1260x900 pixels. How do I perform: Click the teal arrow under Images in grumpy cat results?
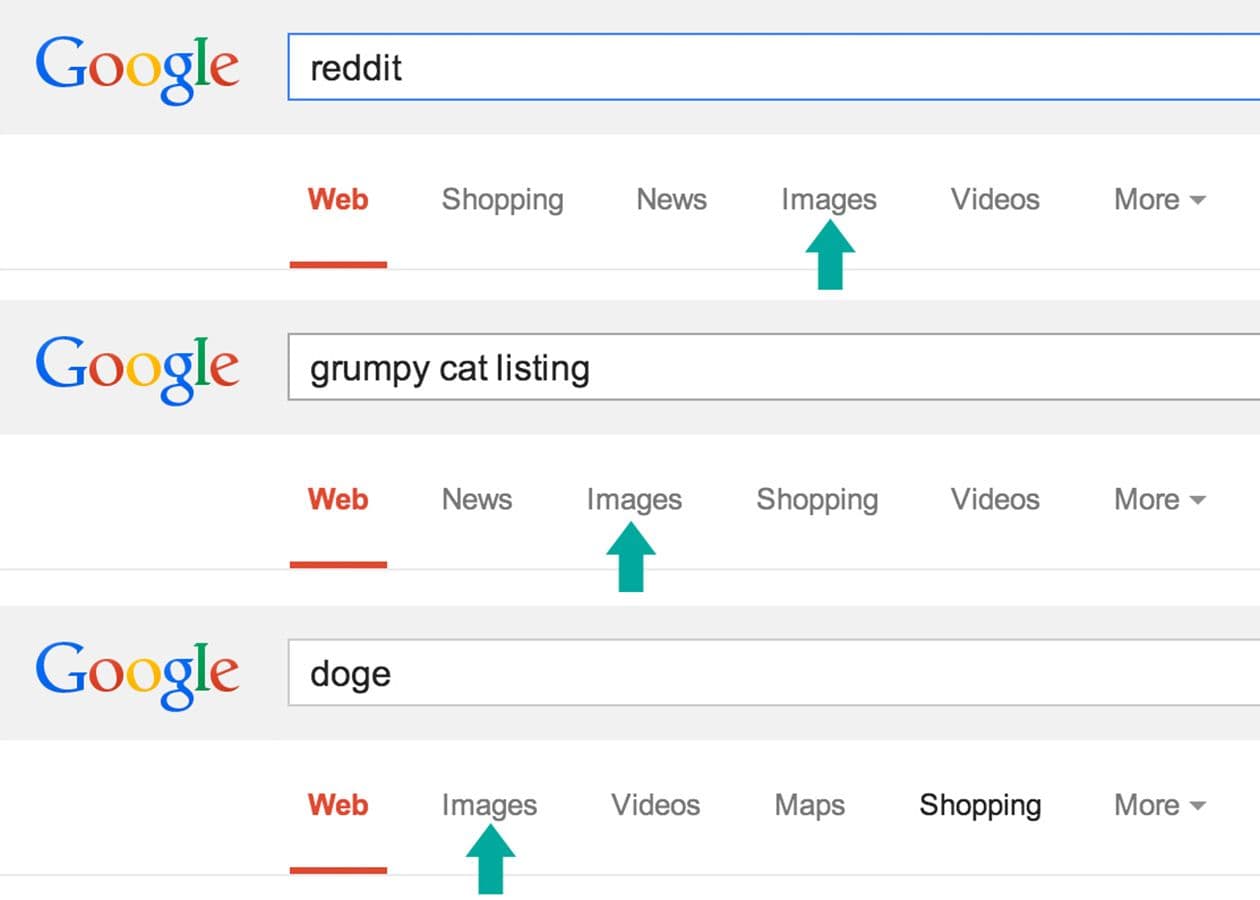click(x=631, y=557)
